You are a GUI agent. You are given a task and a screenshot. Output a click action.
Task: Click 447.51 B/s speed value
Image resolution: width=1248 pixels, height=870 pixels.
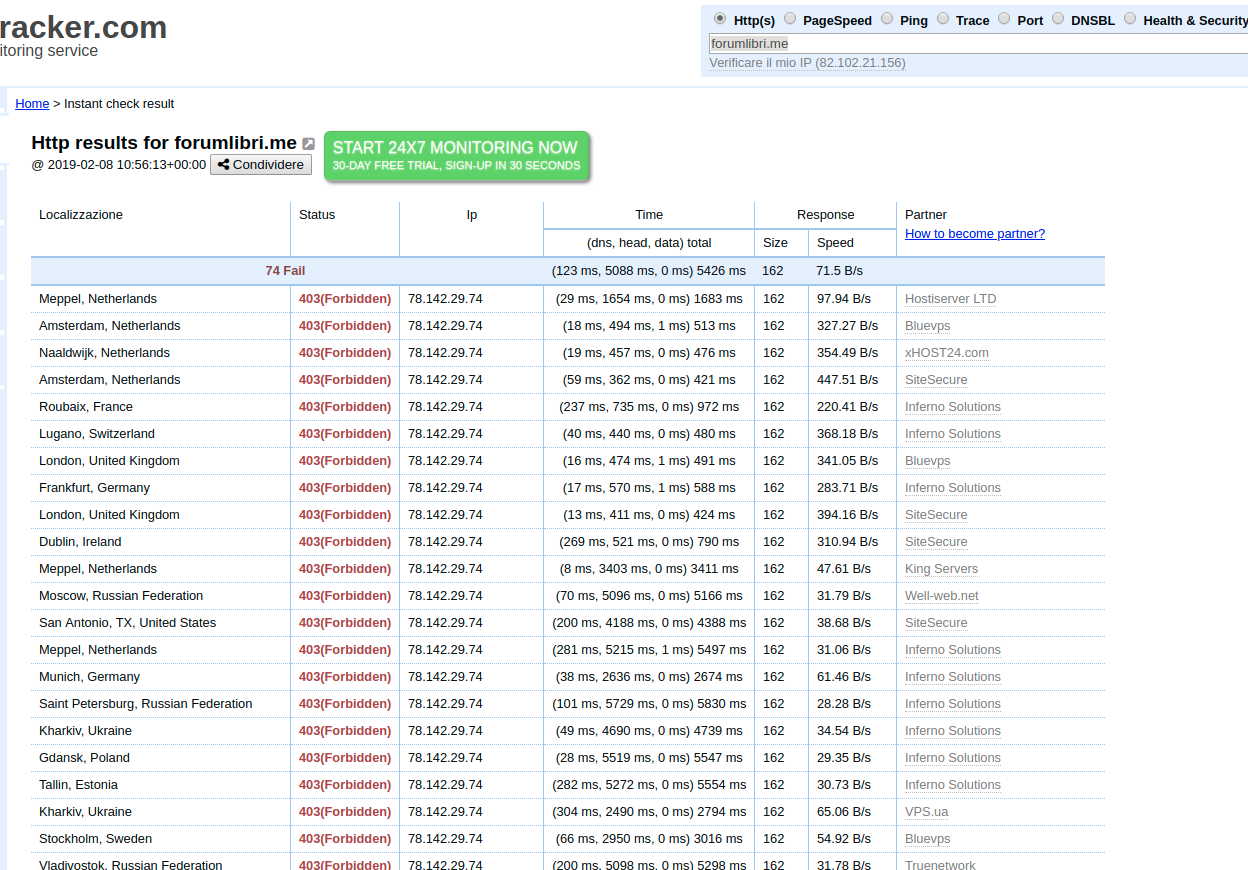point(847,380)
